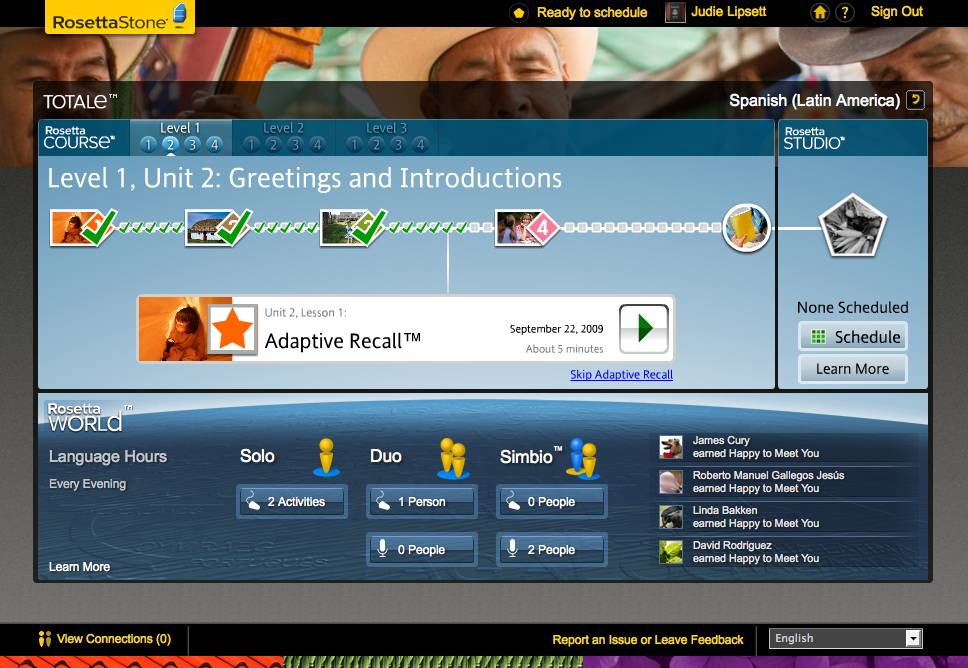968x668 pixels.
Task: Click the Simbio blue and yellow figures icon
Action: coord(583,459)
